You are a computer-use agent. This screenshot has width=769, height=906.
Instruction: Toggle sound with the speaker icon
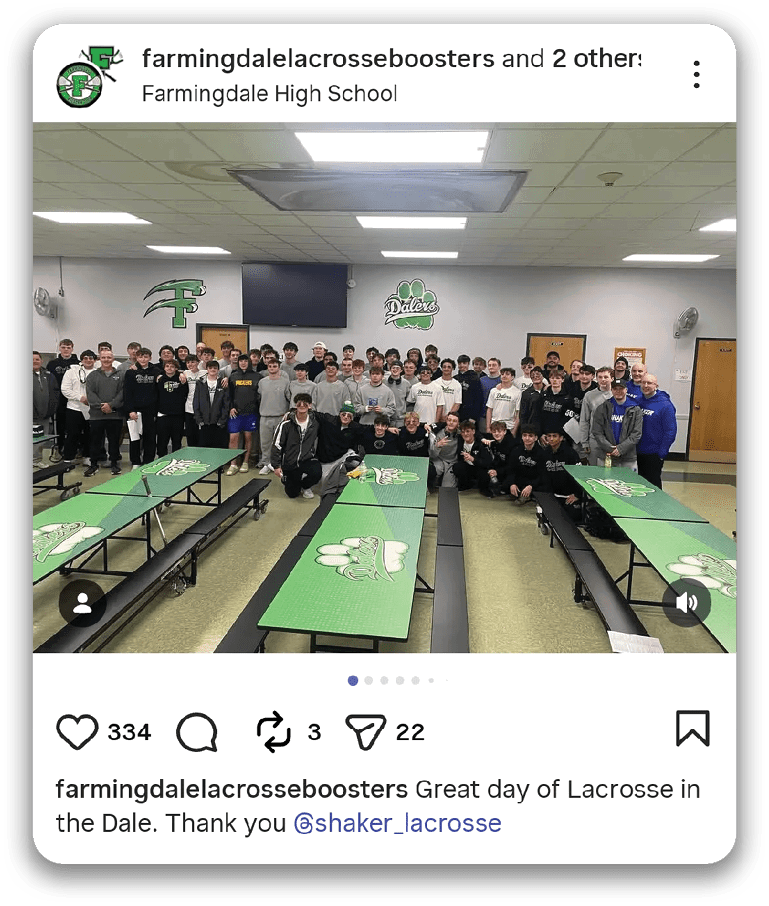(x=686, y=603)
